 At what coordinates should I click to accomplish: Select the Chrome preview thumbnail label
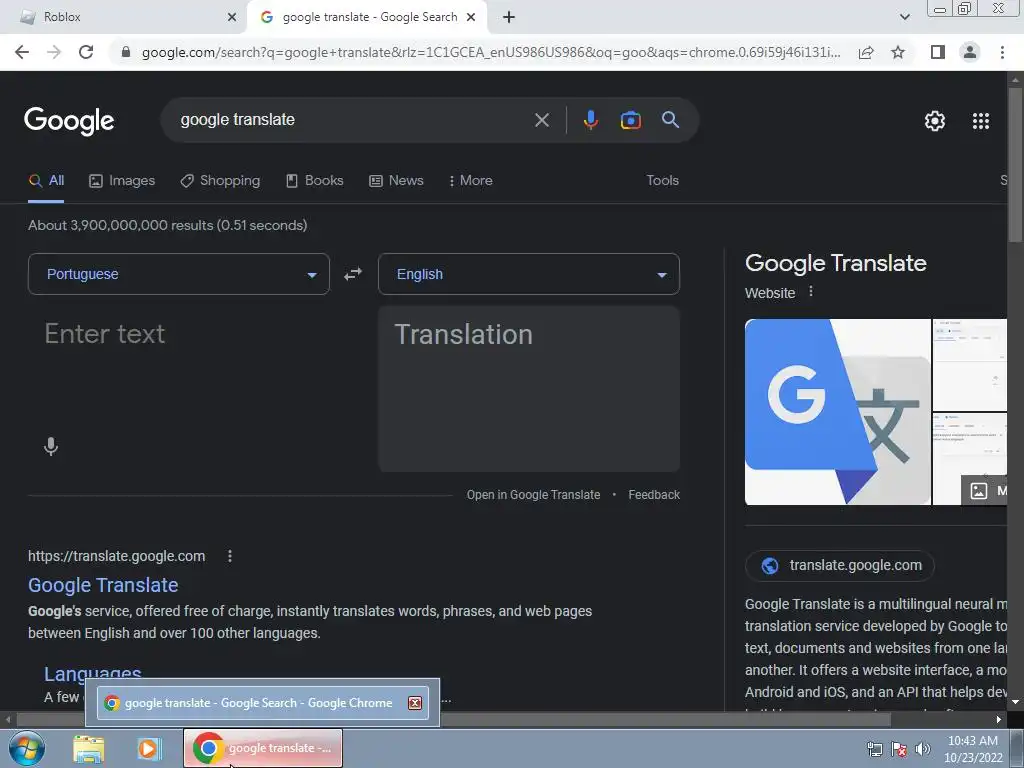(x=259, y=703)
